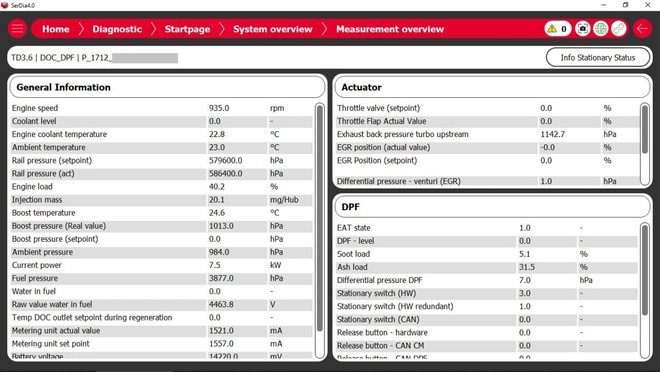Open Info Stationary Status
660x372 pixels.
(x=598, y=58)
